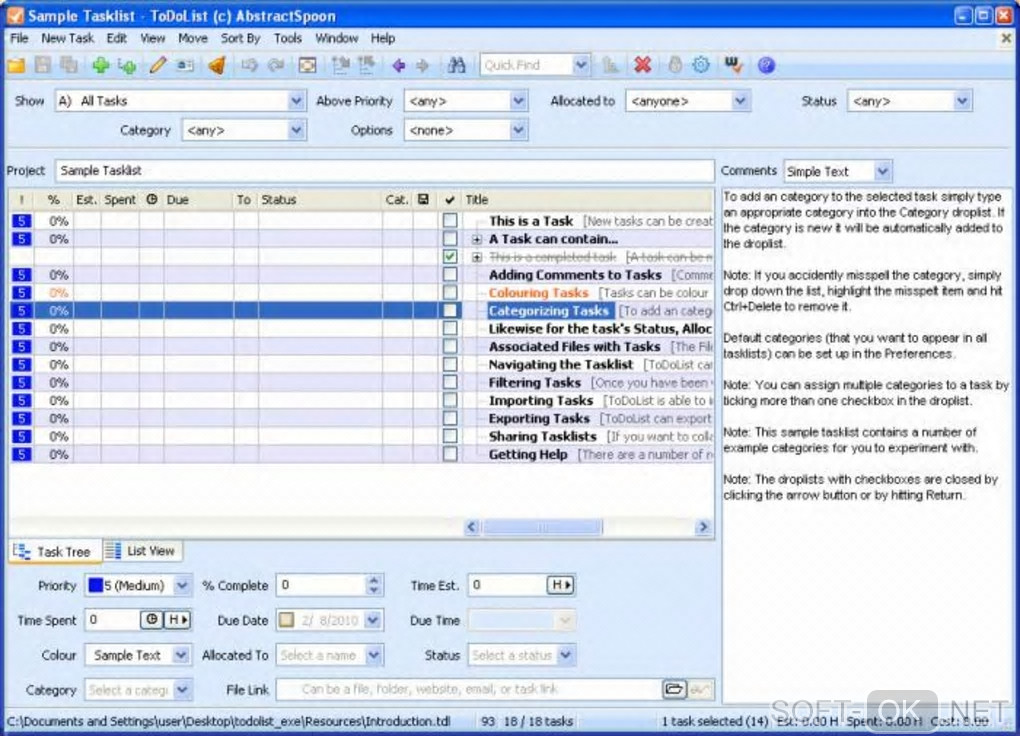Select the Task Tree tab
This screenshot has width=1020, height=736.
tap(54, 552)
